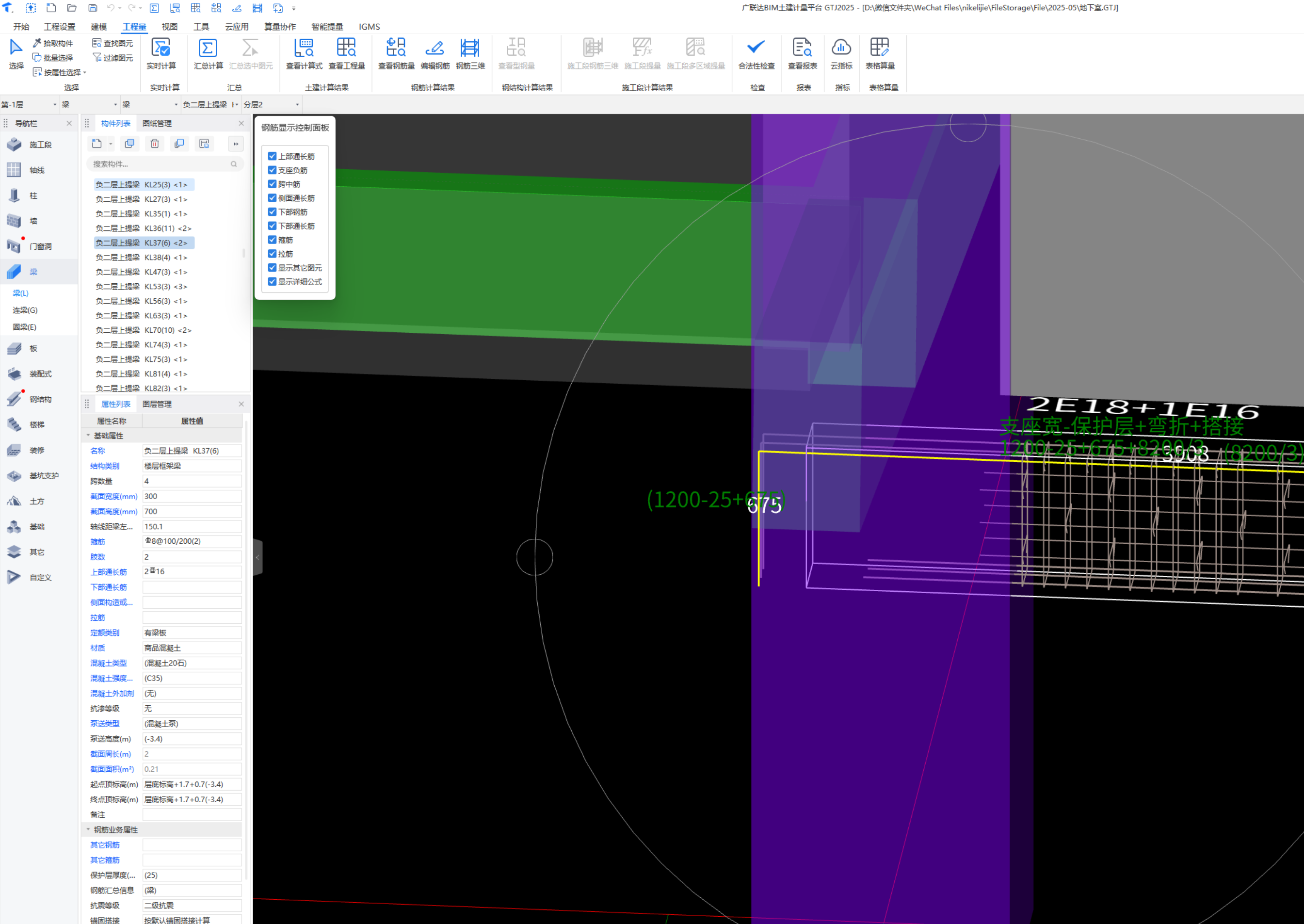Click the 汇总计算 summary calculation icon
The height and width of the screenshot is (924, 1304).
(x=208, y=53)
